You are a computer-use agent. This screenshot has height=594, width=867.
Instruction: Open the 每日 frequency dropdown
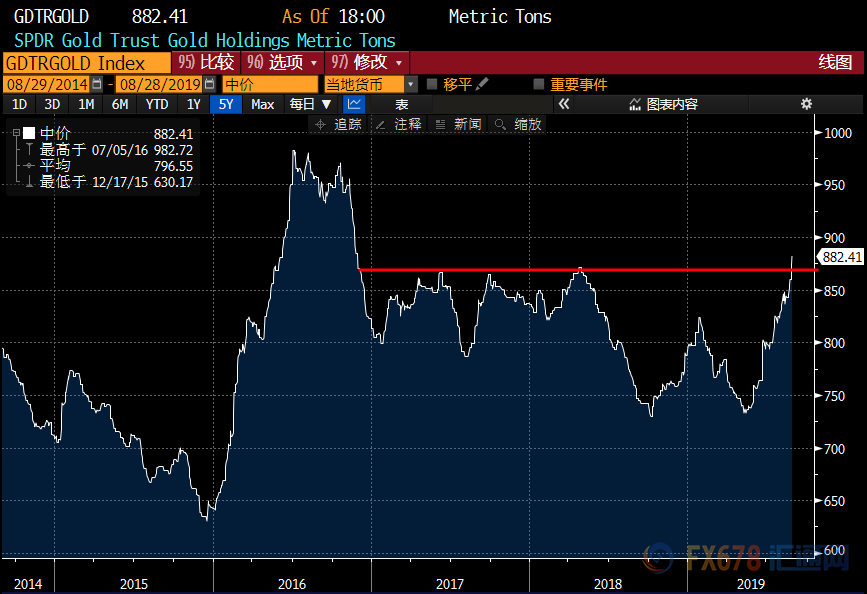click(x=310, y=104)
